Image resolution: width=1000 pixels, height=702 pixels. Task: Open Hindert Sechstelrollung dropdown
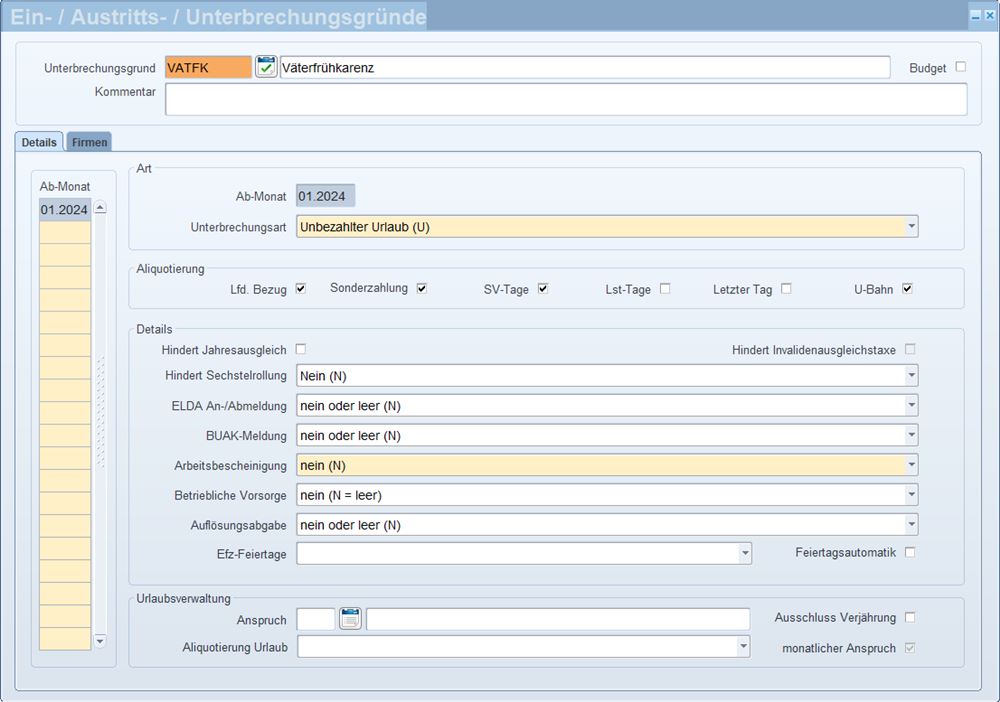[x=911, y=376]
